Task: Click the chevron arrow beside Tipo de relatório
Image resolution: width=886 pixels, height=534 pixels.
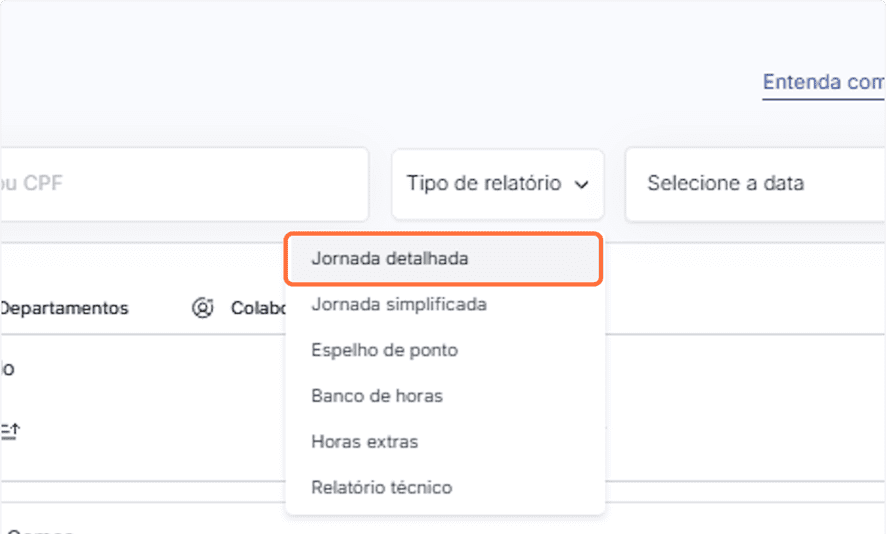Action: click(x=582, y=184)
